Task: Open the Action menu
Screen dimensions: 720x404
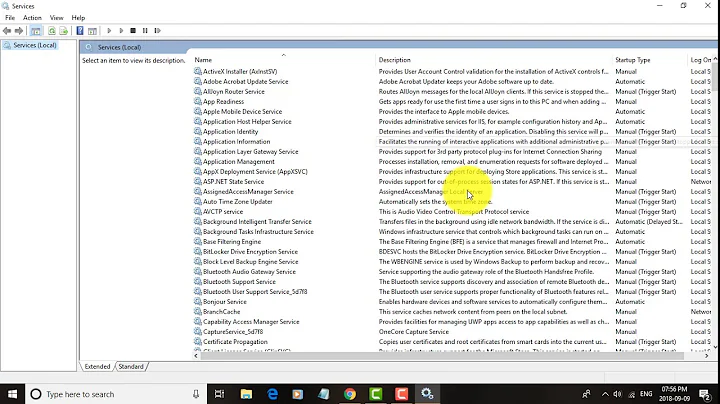Action: pos(32,17)
